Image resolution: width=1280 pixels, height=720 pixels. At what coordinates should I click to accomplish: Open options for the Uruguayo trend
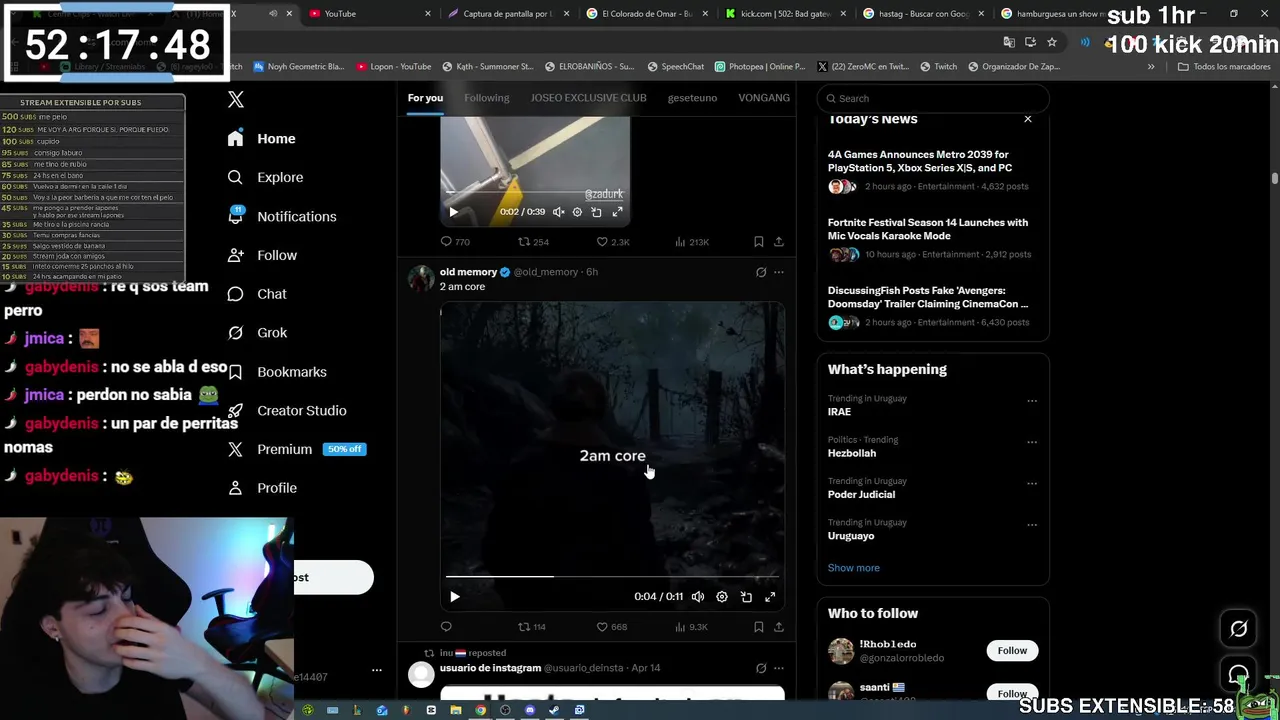pyautogui.click(x=1032, y=525)
